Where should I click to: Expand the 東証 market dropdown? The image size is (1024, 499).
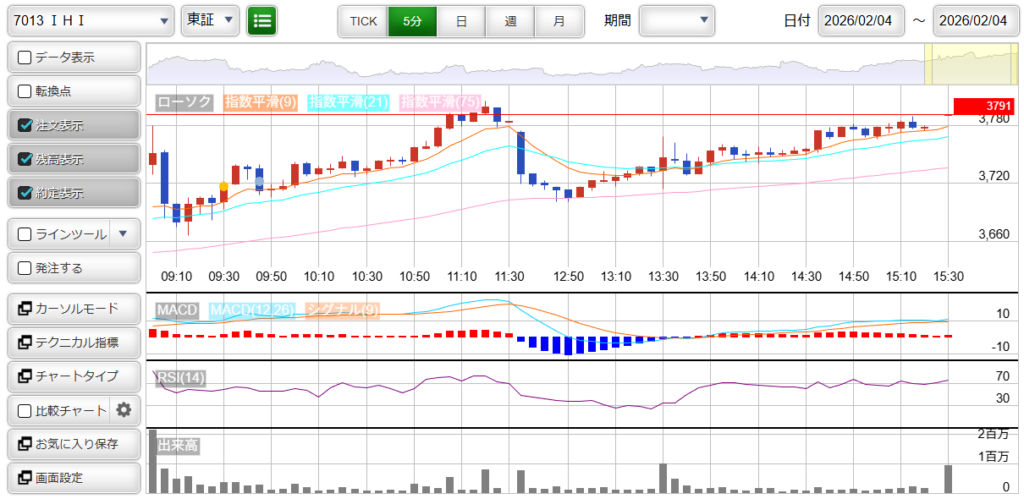click(x=211, y=20)
